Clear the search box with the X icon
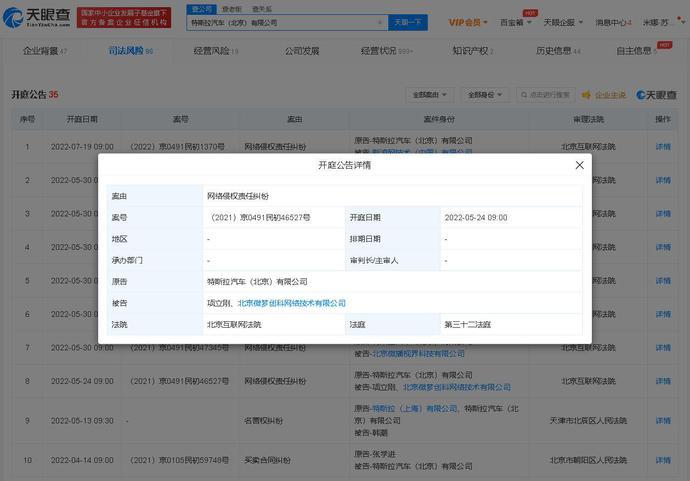The image size is (690, 481). [380, 22]
